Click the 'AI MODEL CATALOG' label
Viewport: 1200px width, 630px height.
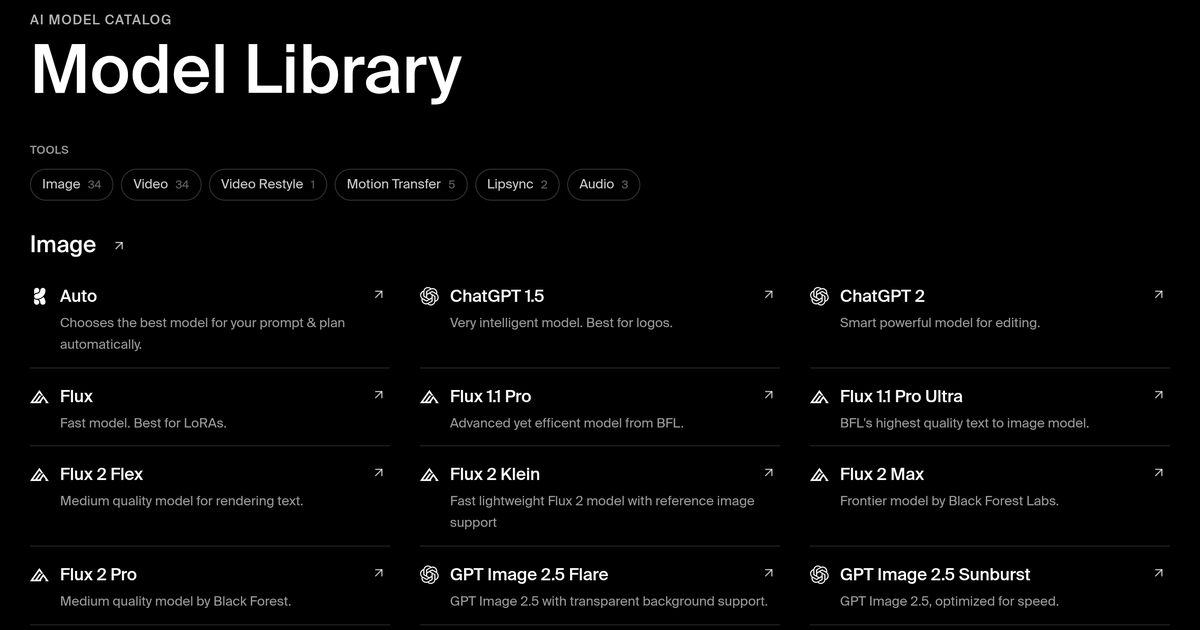[x=100, y=19]
